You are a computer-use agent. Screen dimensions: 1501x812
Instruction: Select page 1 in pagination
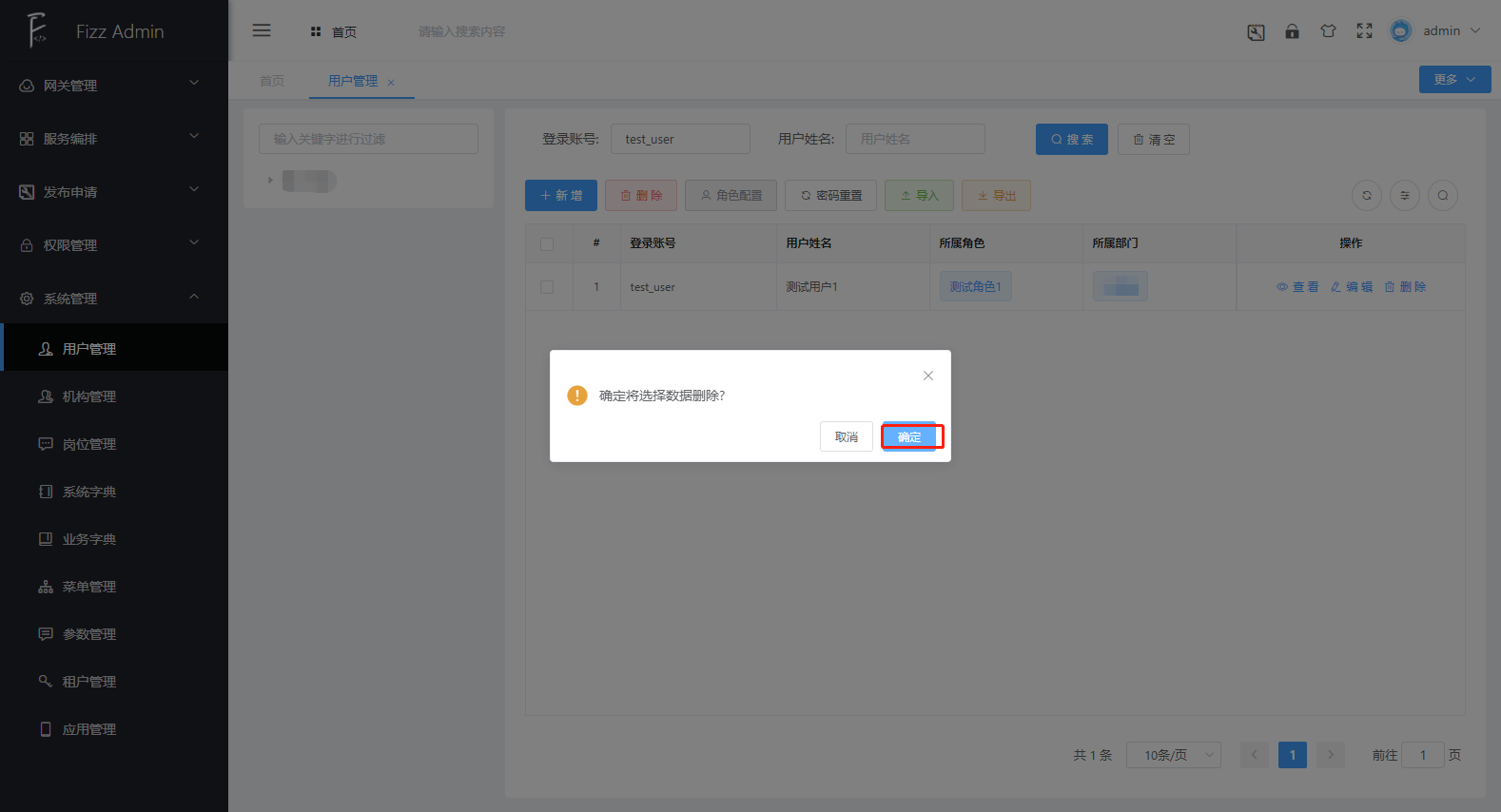[1293, 755]
